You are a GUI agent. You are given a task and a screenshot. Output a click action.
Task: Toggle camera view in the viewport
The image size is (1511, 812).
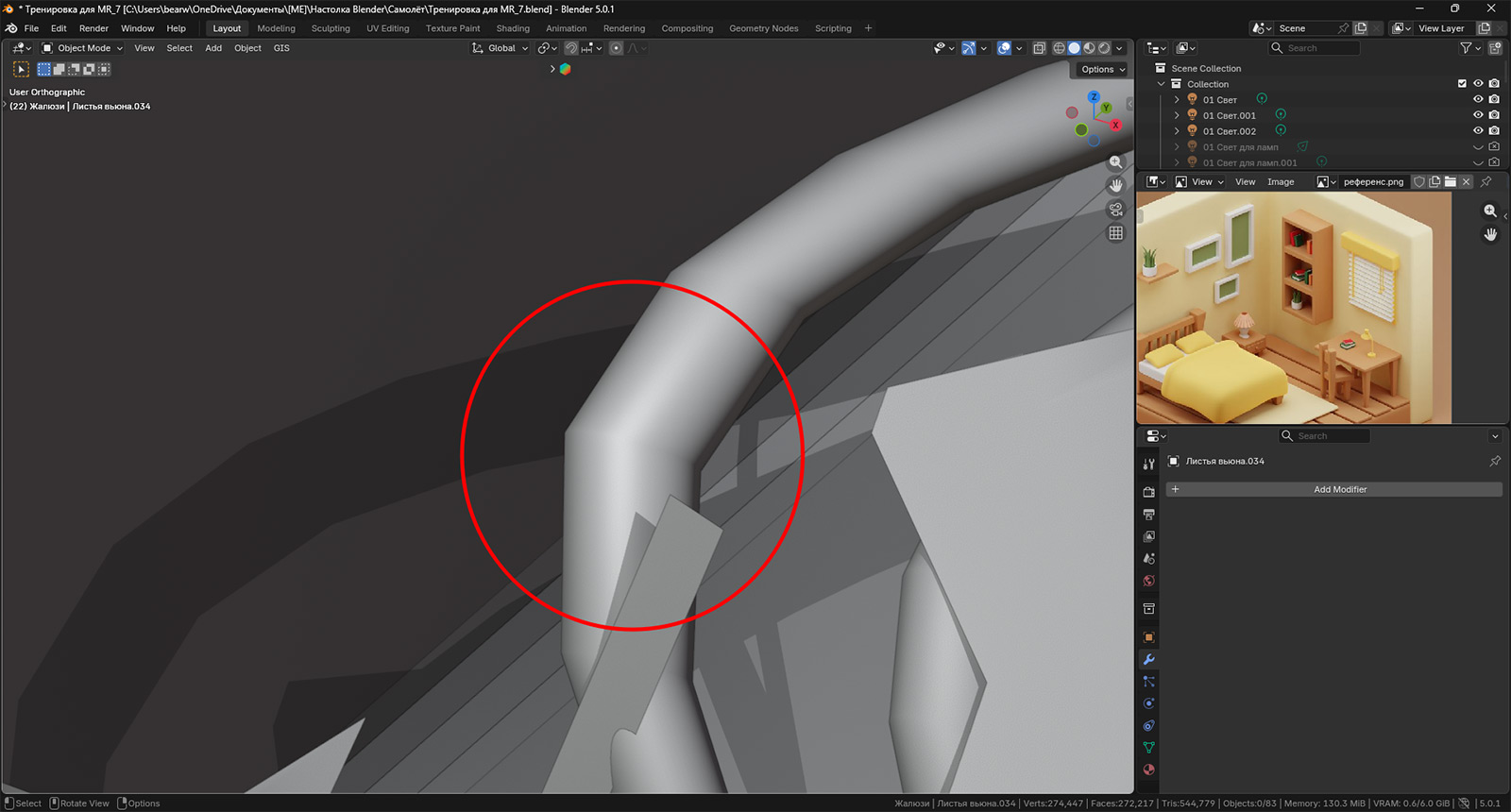tap(1115, 210)
